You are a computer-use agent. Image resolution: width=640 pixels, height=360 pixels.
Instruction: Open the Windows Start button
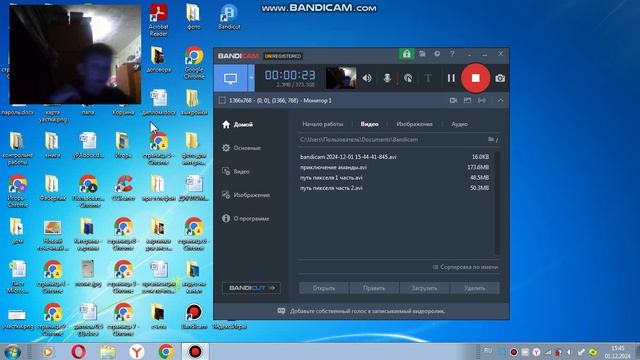pyautogui.click(x=12, y=351)
